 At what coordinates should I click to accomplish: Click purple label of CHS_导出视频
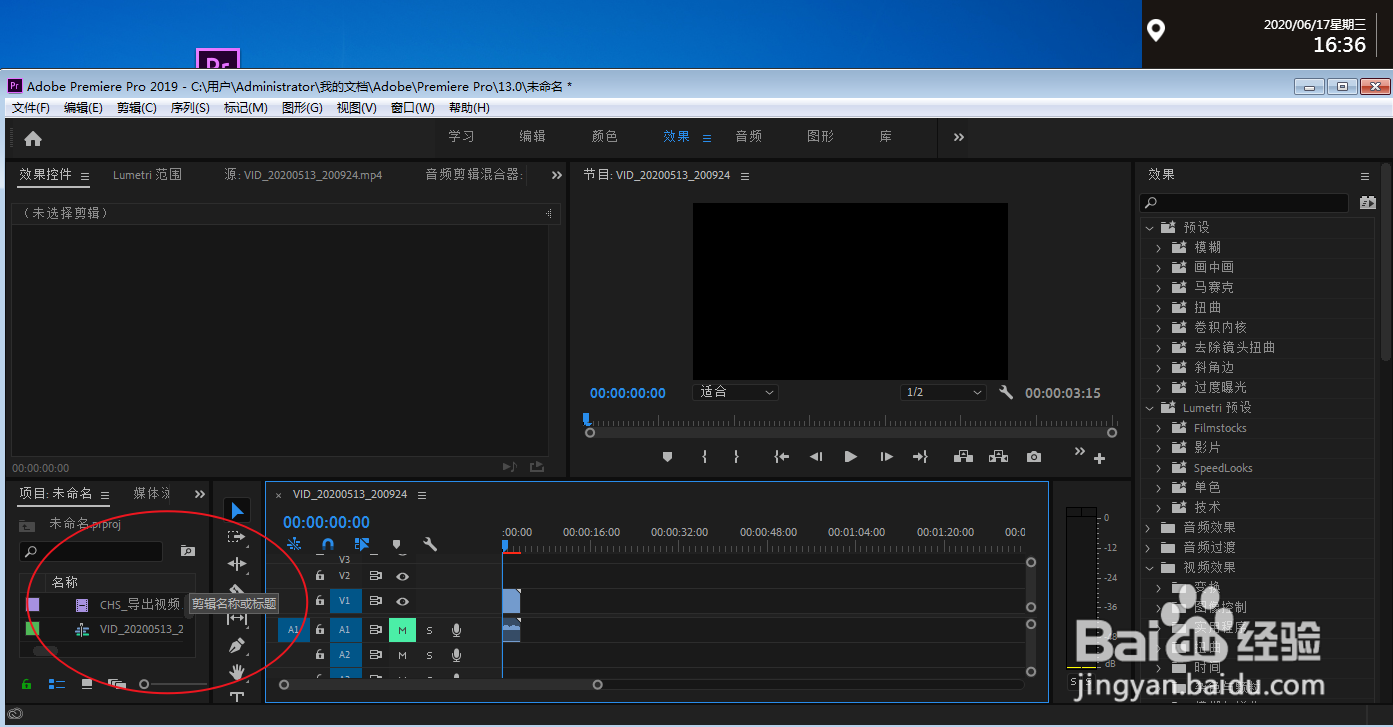click(33, 605)
